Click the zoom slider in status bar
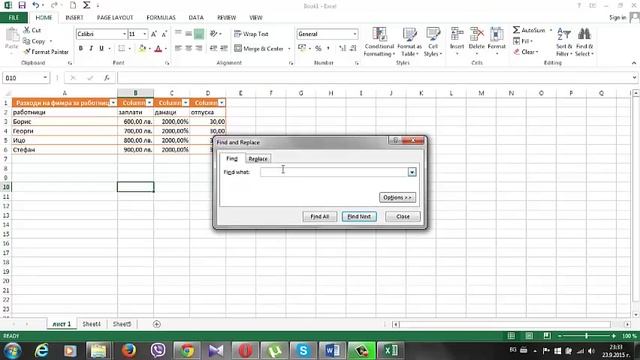Viewport: 640px width, 360px height. tap(587, 336)
